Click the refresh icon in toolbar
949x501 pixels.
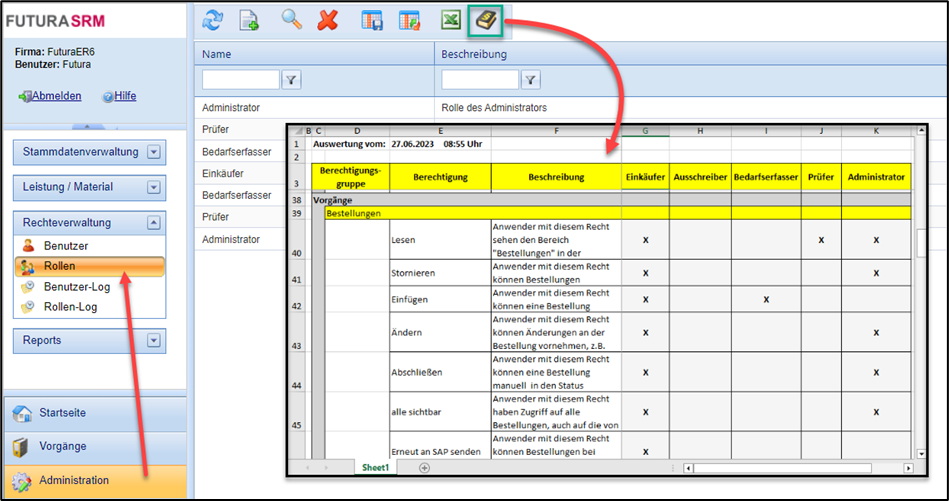tap(213, 20)
